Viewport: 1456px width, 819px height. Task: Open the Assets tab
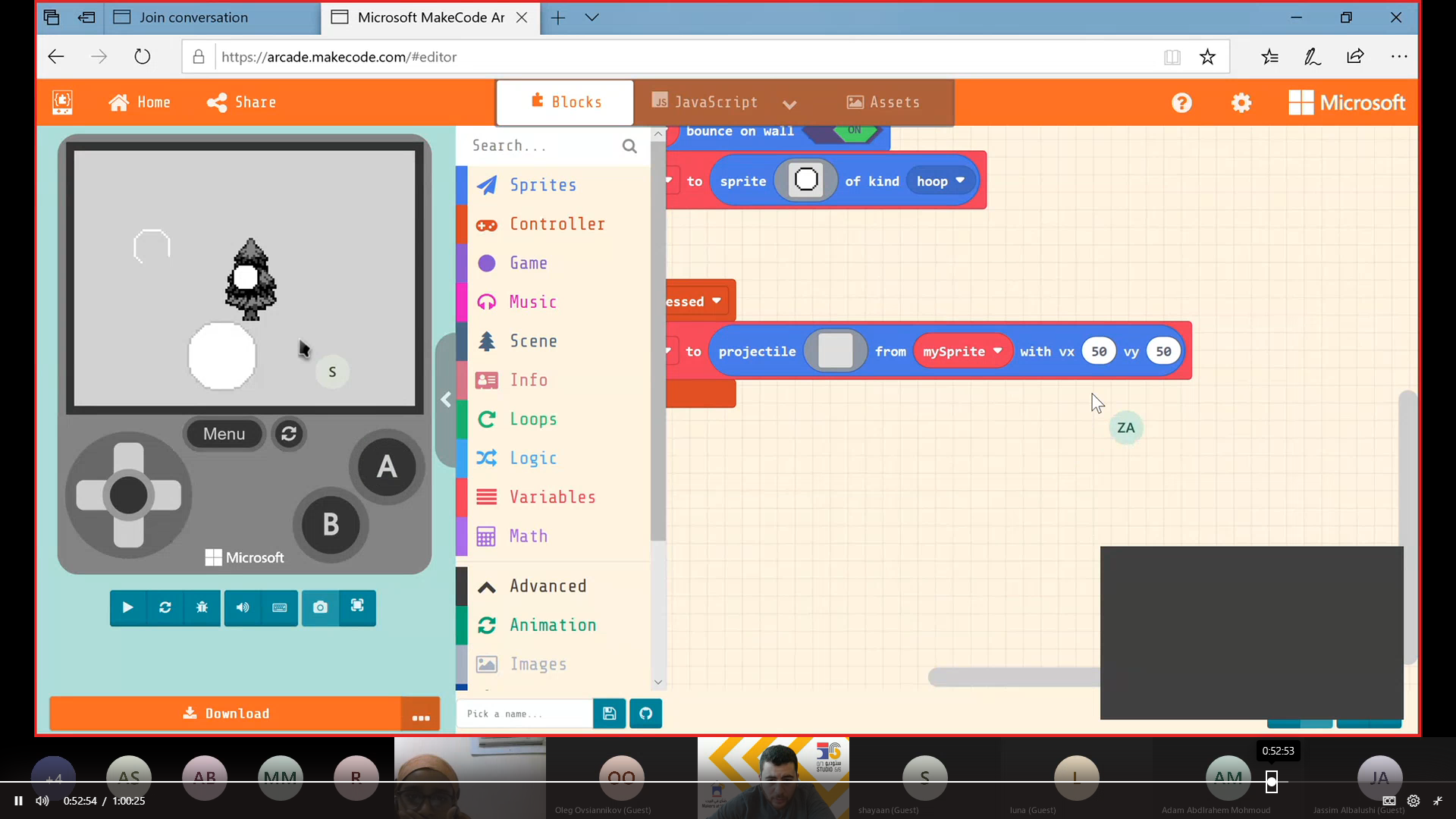click(883, 102)
